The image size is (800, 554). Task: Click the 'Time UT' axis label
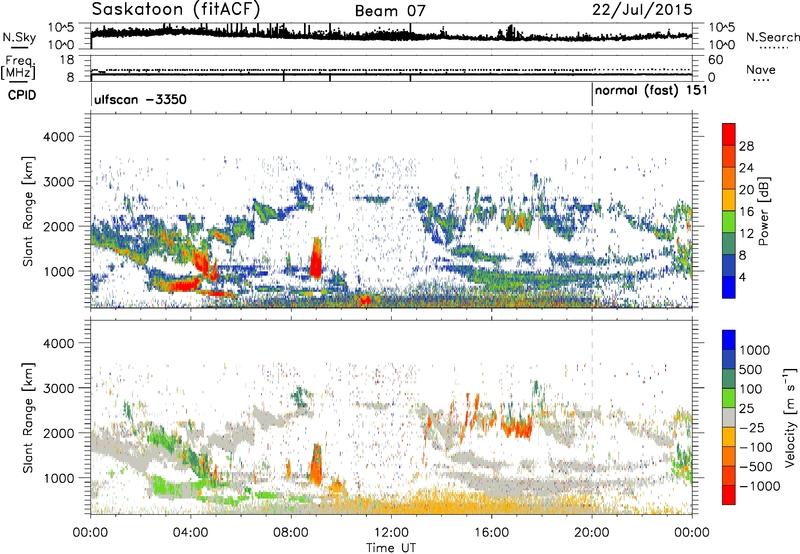coord(391,548)
